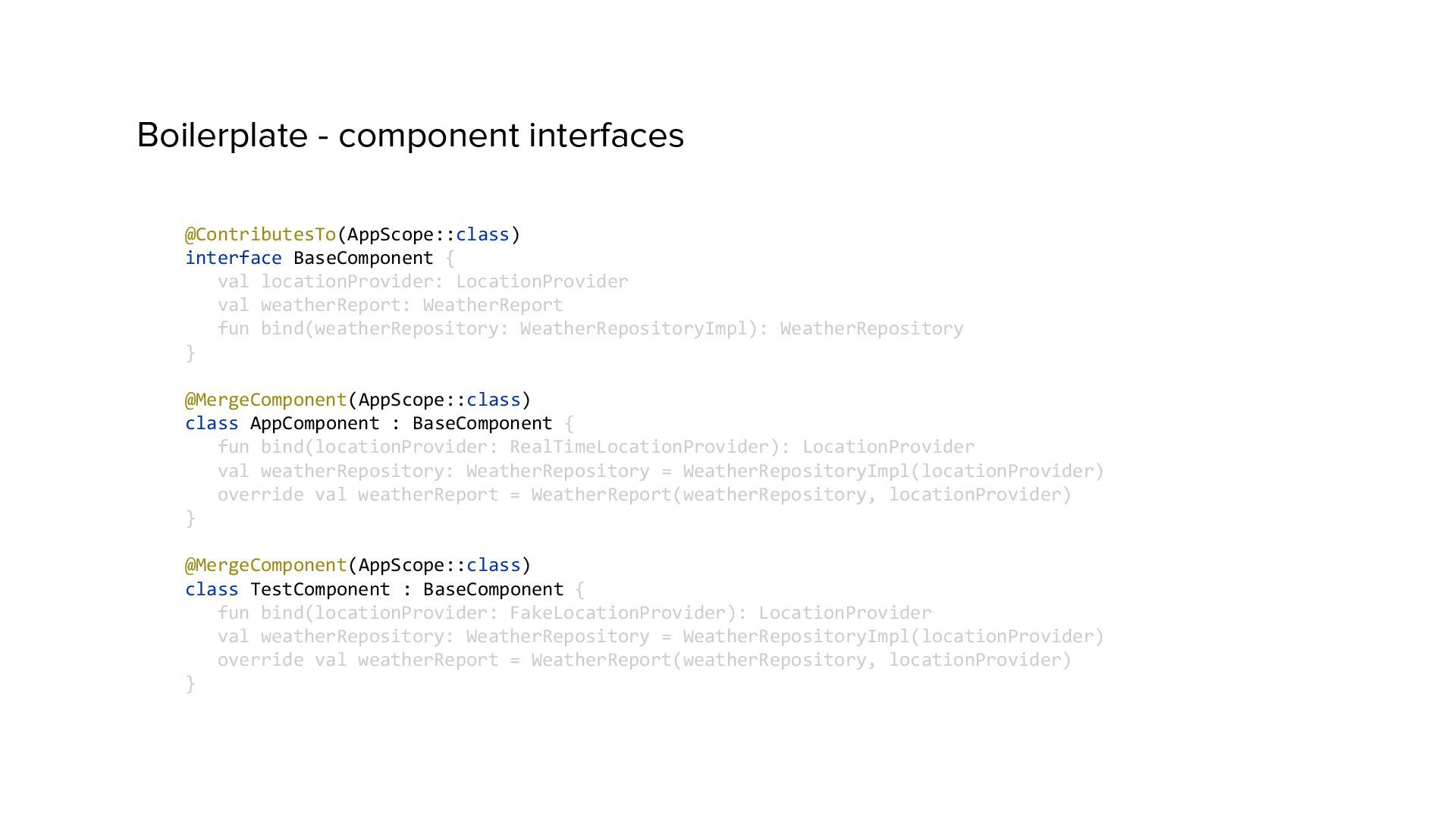
Task: Click the override val weatherReport line in AppComponent
Action: pyautogui.click(x=644, y=494)
